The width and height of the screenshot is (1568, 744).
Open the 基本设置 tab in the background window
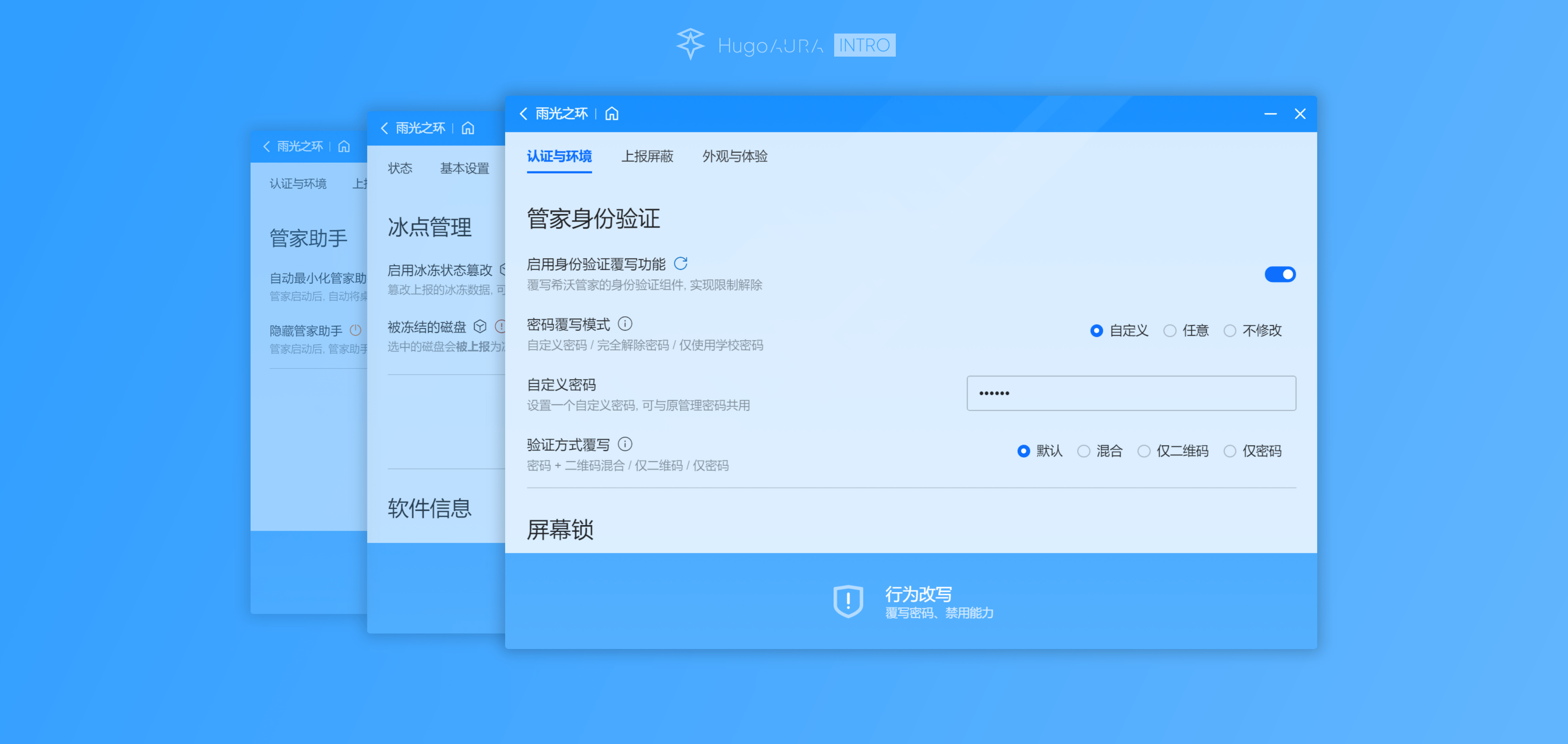[x=466, y=168]
